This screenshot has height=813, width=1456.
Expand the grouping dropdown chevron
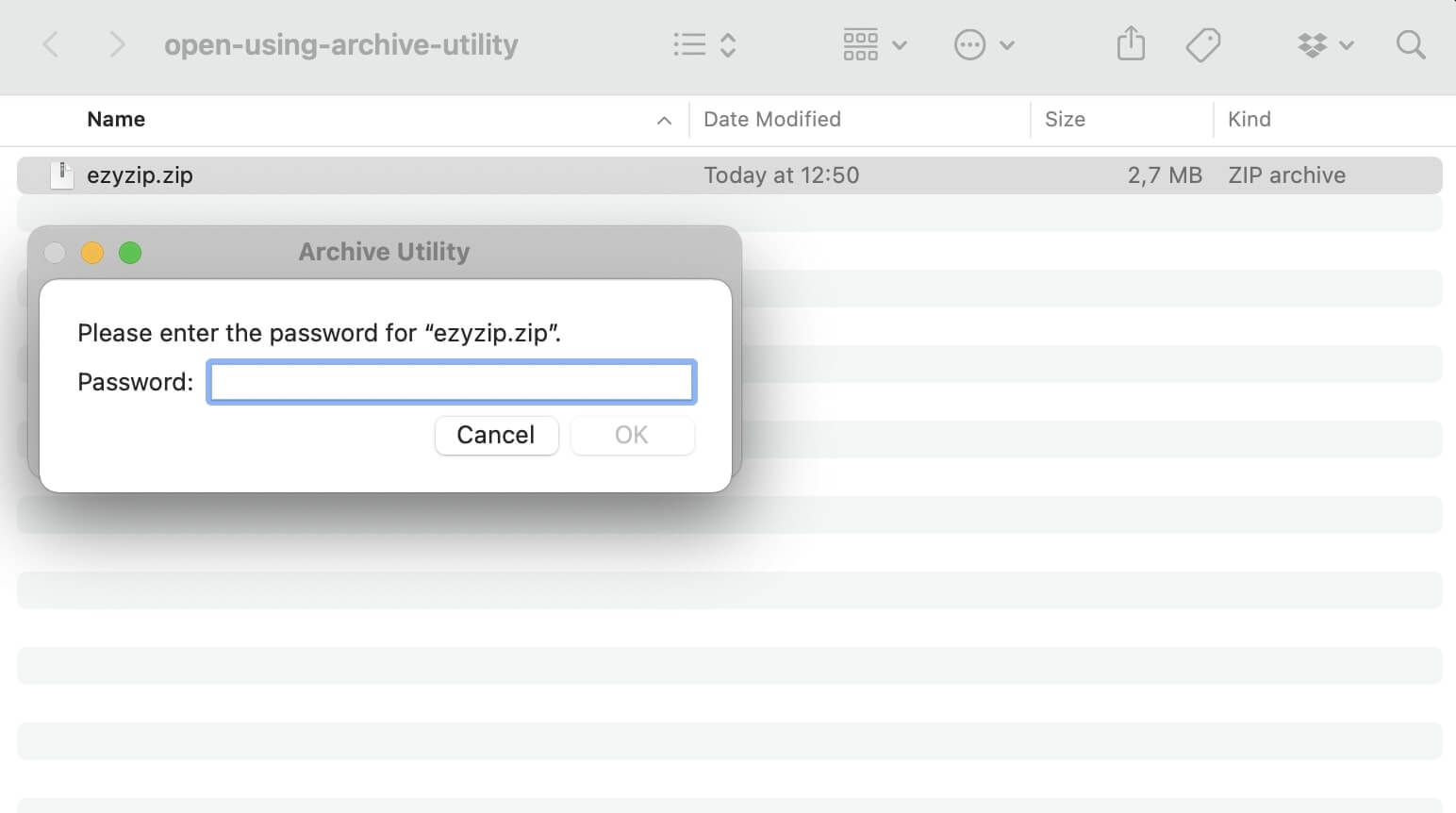pyautogui.click(x=899, y=43)
